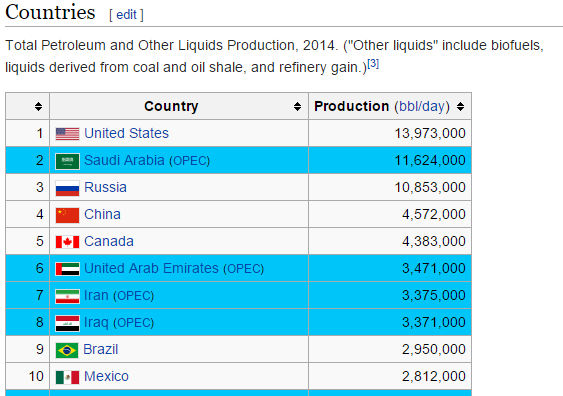This screenshot has width=563, height=396.
Task: Click the Country column header label
Action: [171, 106]
